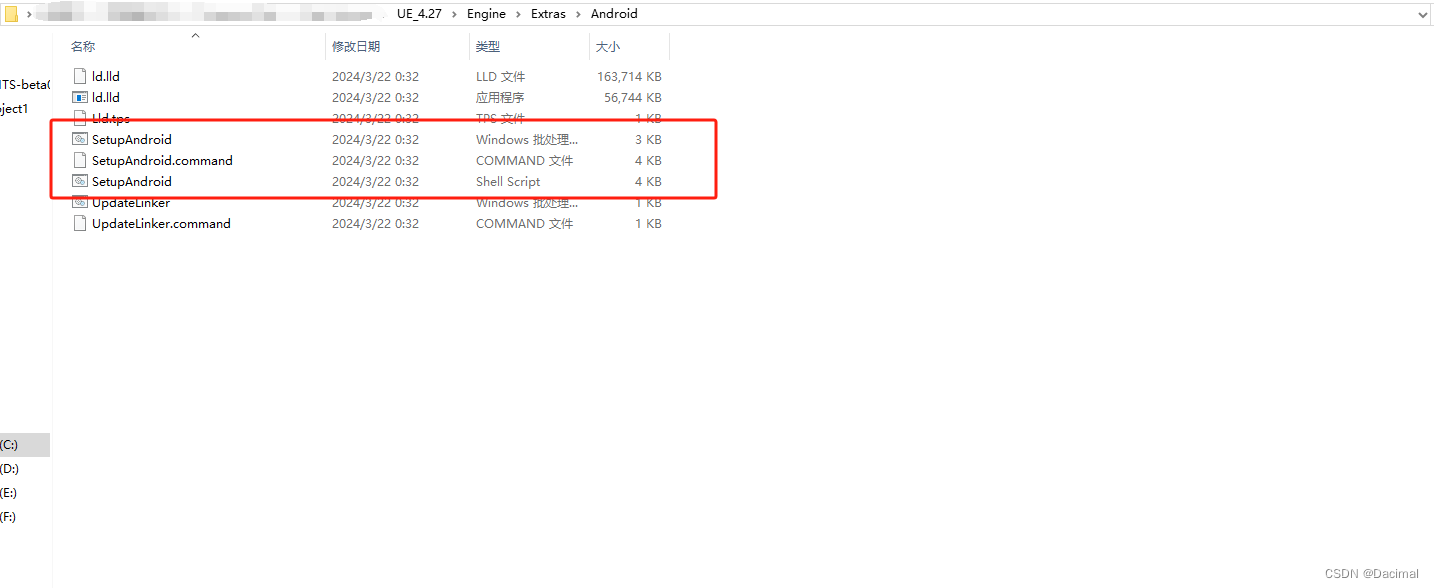This screenshot has height=588, width=1434.
Task: Click the Windows 批处理 type of the 3 KB SetupAndroid row
Action: [526, 139]
